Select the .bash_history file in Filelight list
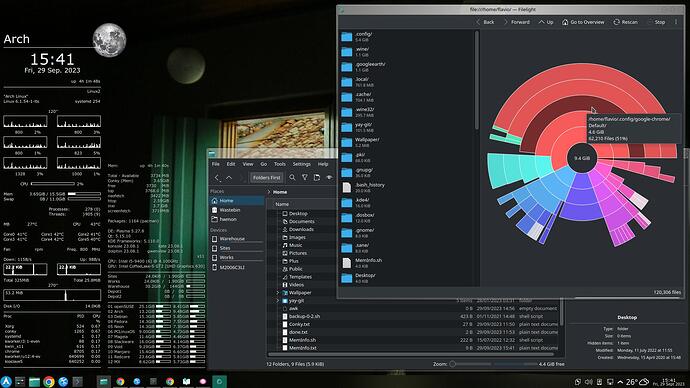Viewport: 690px width, 388px height. tap(407, 187)
